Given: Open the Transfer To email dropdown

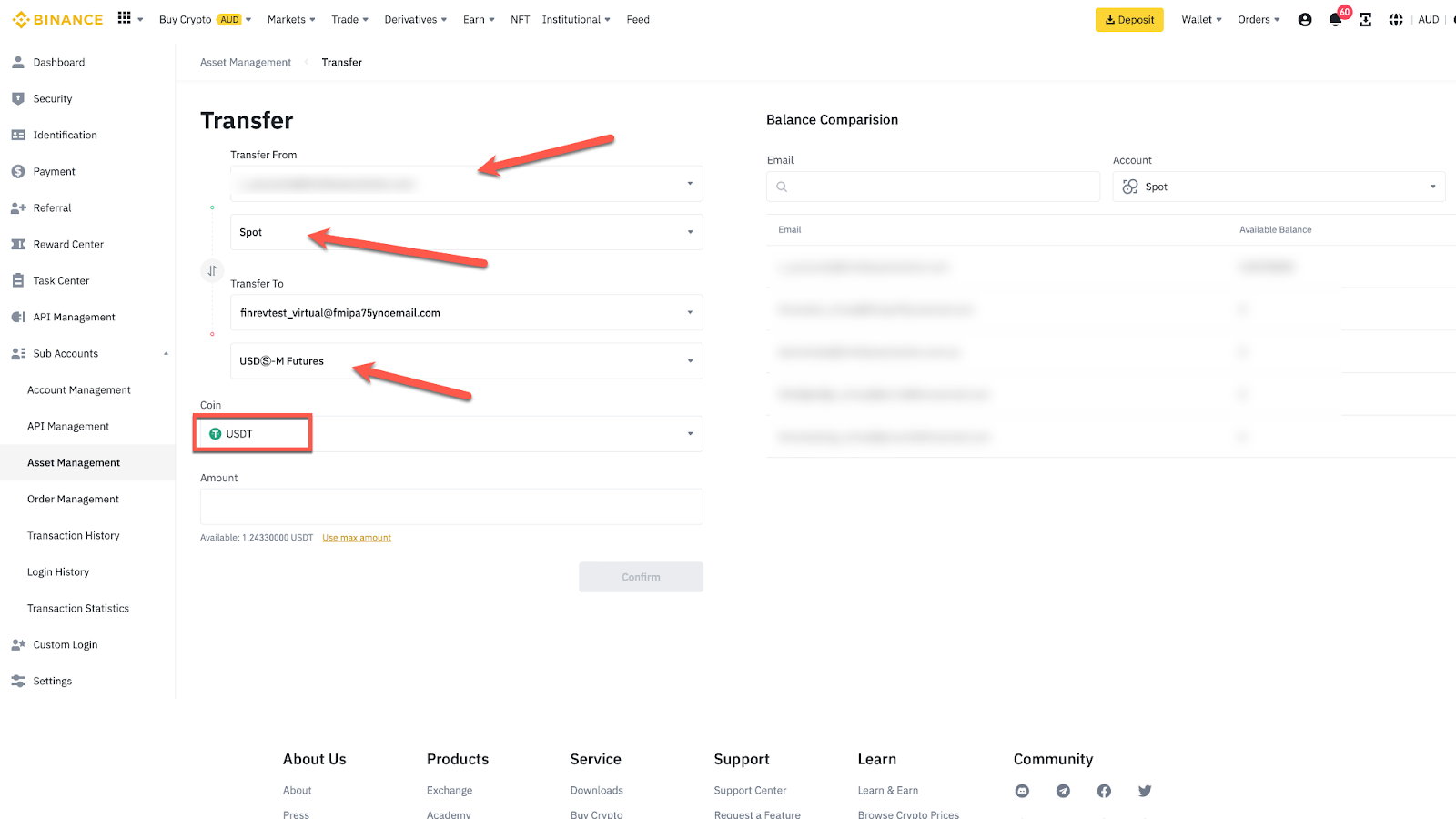Looking at the screenshot, I should [x=467, y=312].
